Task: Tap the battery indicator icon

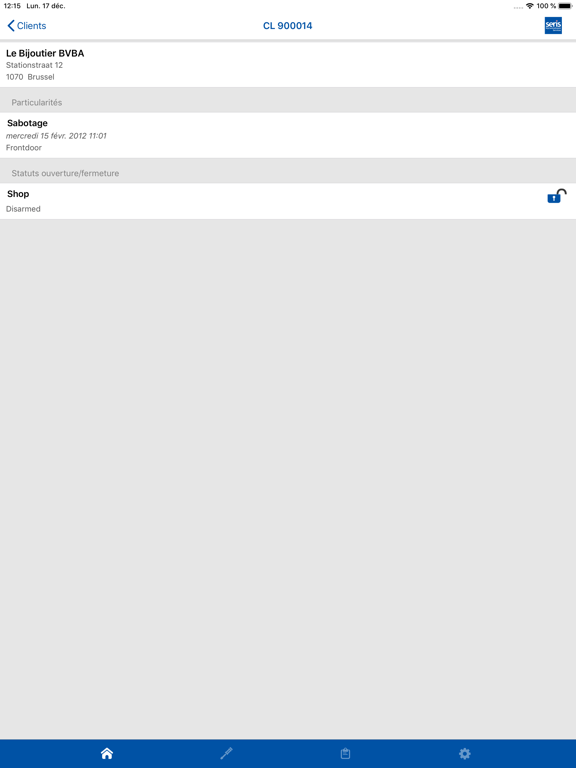Action: click(x=565, y=6)
